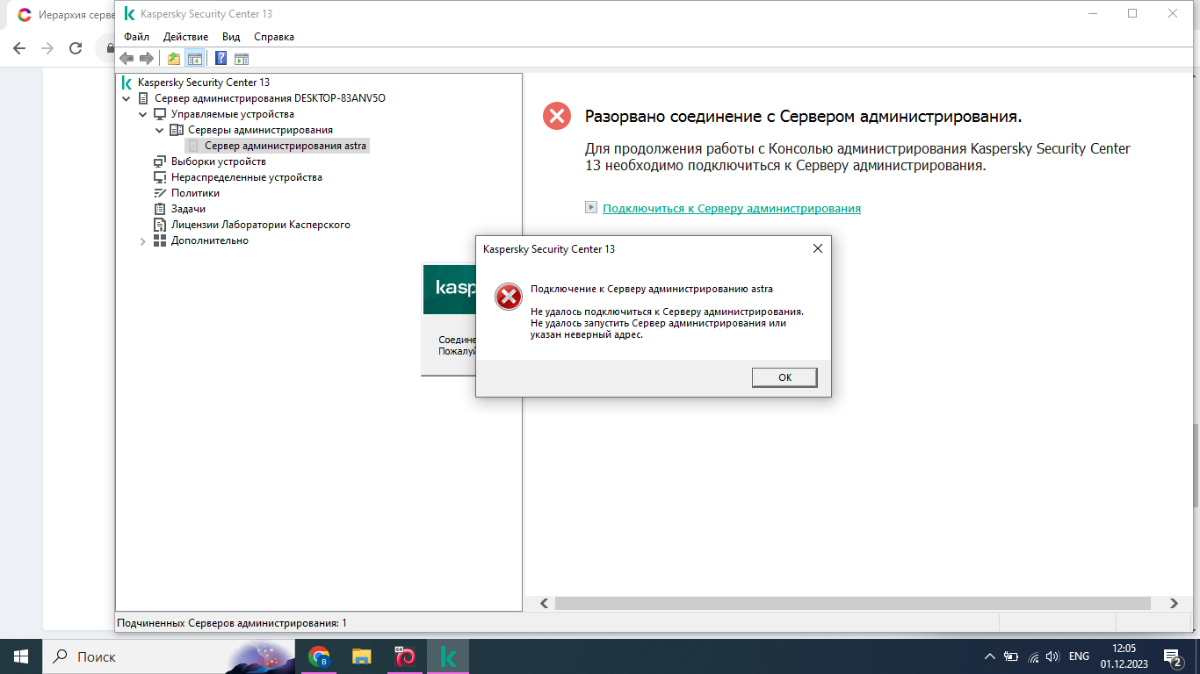Click the Политики icon in tree
Image resolution: width=1200 pixels, height=674 pixels.
click(x=160, y=193)
